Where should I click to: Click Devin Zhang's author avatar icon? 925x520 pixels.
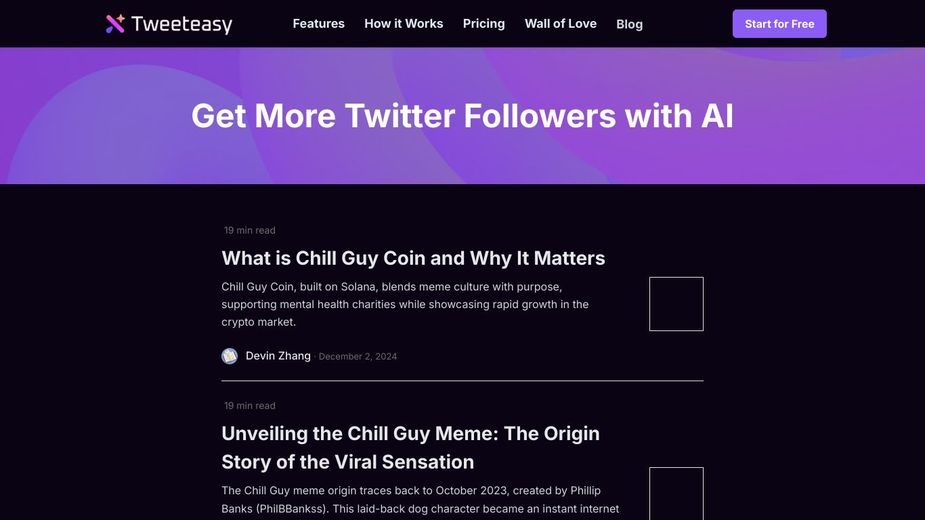pyautogui.click(x=230, y=356)
